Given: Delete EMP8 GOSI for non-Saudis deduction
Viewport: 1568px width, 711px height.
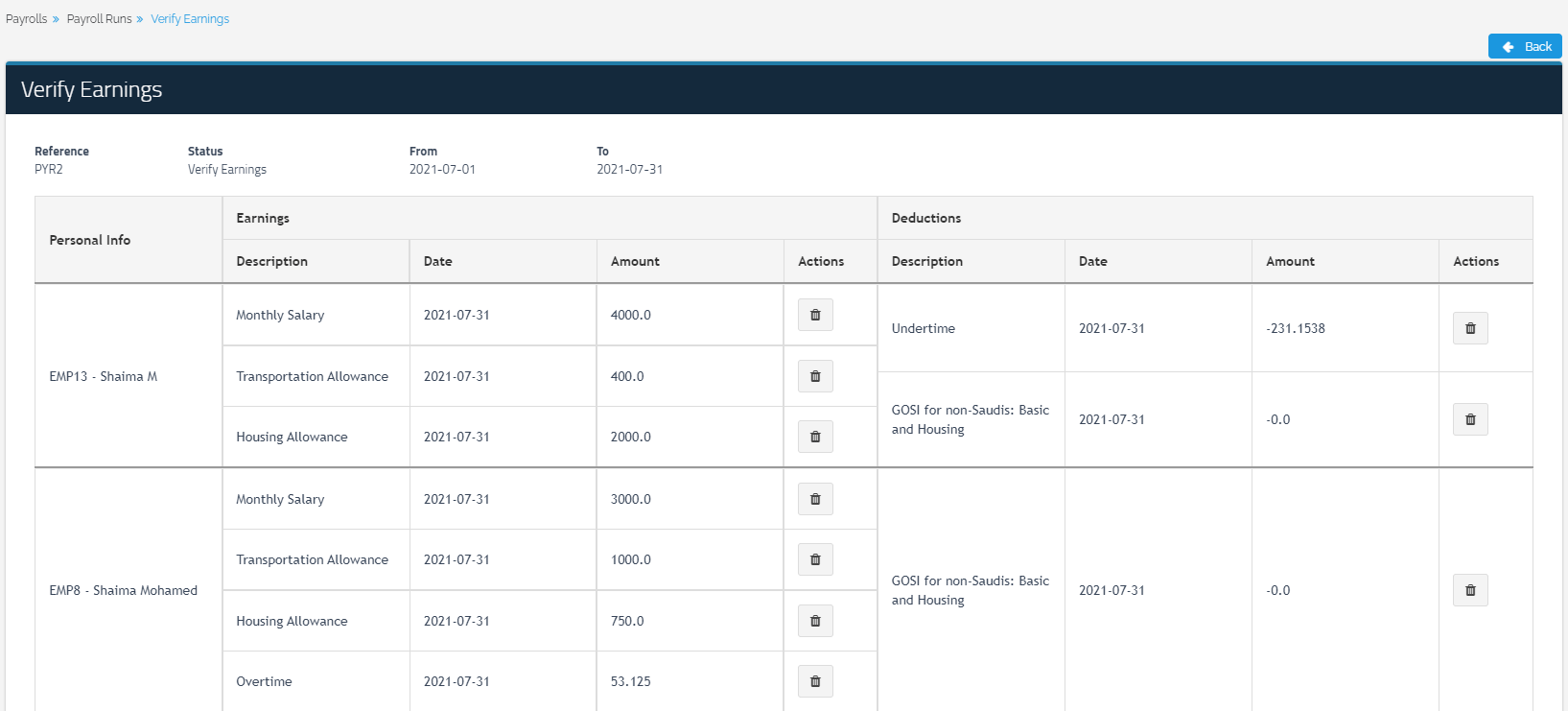Looking at the screenshot, I should (1470, 590).
